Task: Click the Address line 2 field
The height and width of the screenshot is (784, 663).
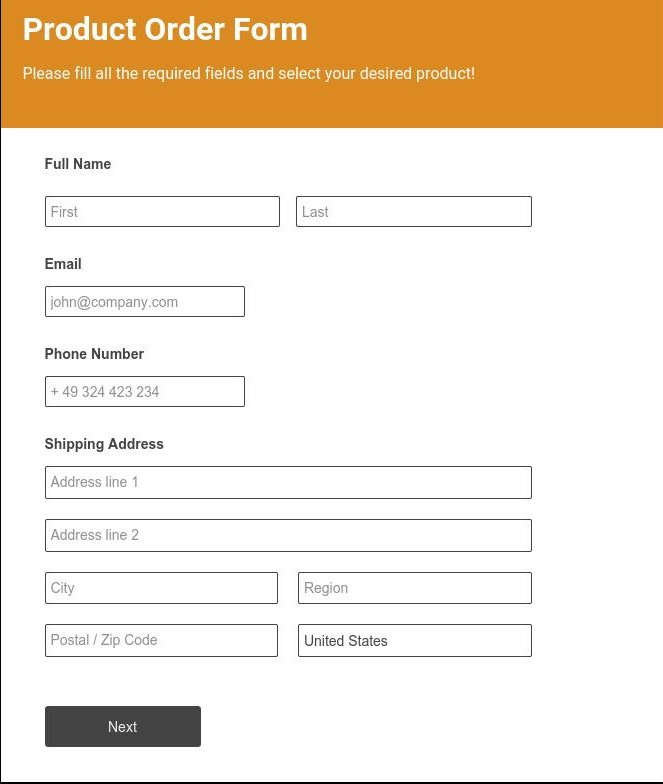Action: [x=288, y=535]
